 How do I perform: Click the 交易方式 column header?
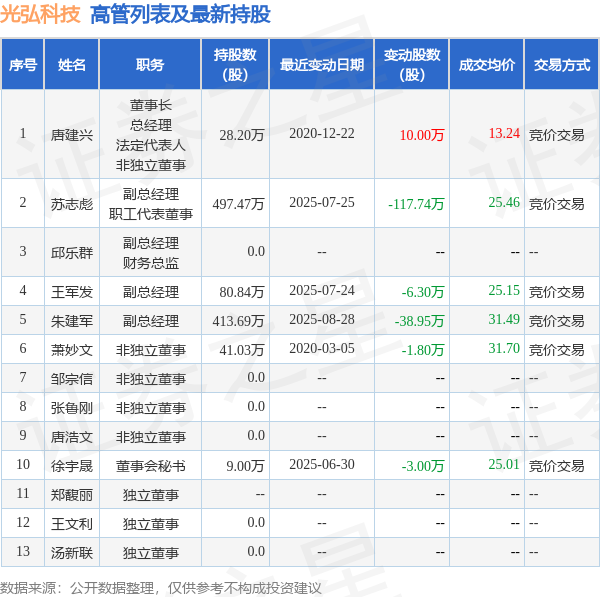point(562,65)
